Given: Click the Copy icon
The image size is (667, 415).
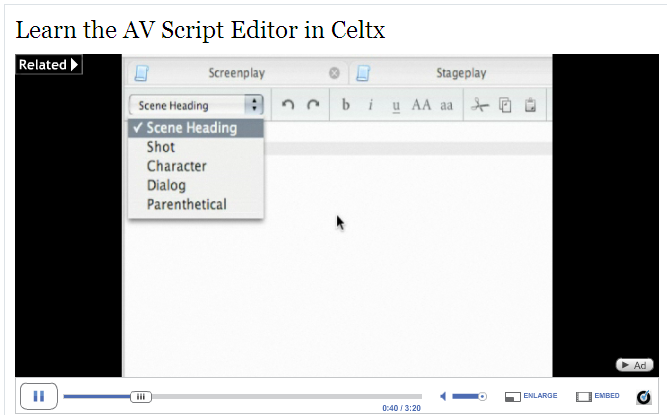Looking at the screenshot, I should point(505,105).
